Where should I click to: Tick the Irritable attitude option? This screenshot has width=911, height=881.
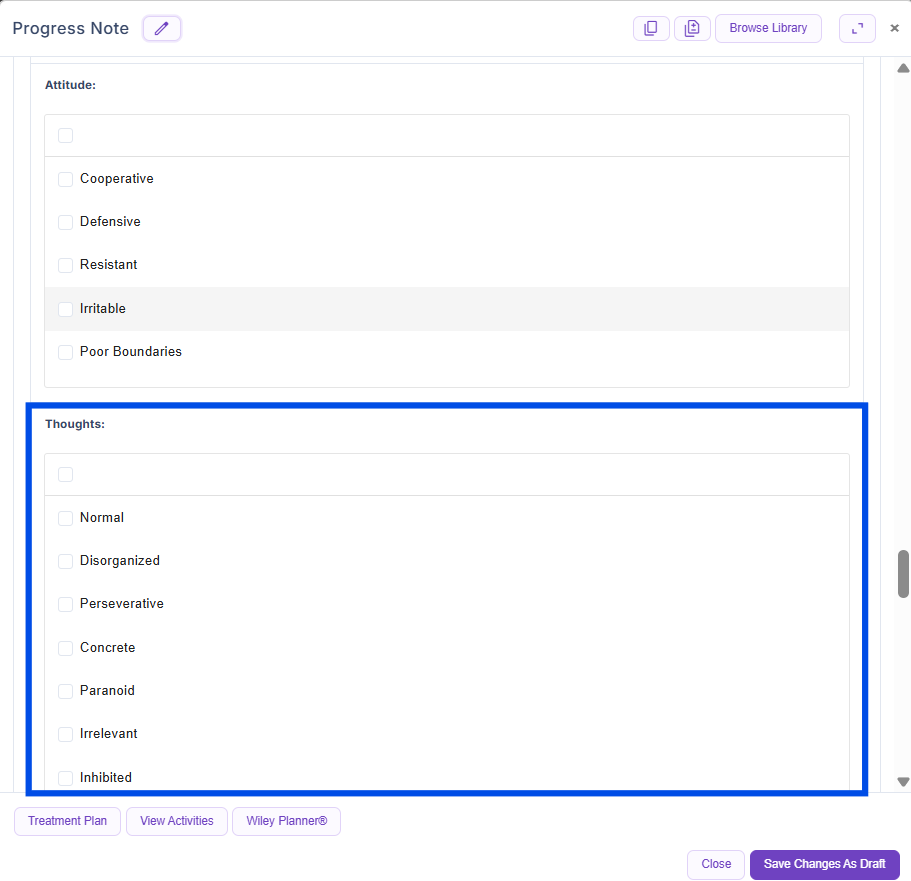coord(66,309)
